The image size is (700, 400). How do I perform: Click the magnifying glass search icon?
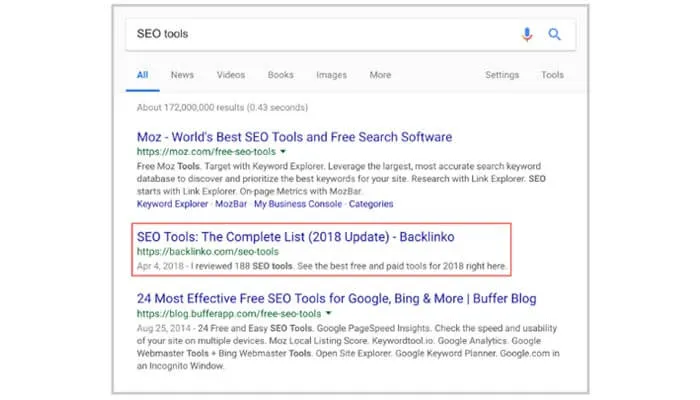click(554, 34)
